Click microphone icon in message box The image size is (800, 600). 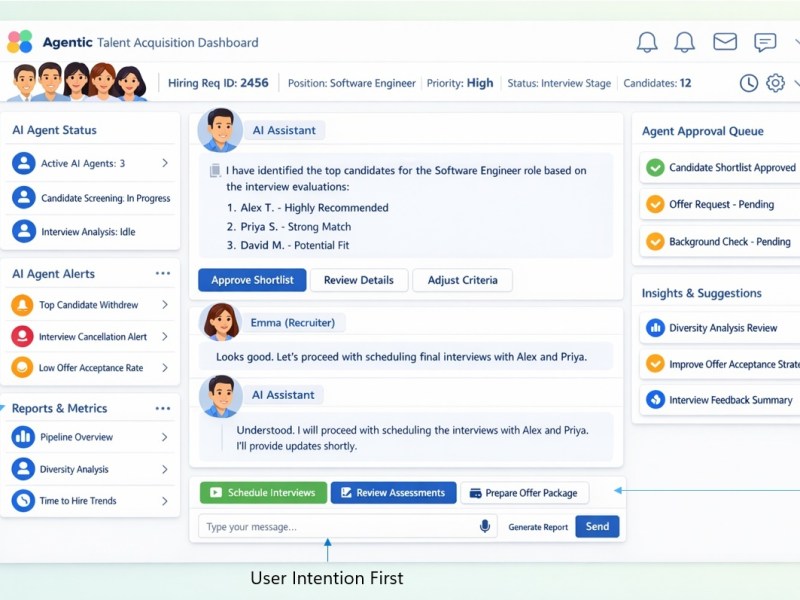pos(485,526)
